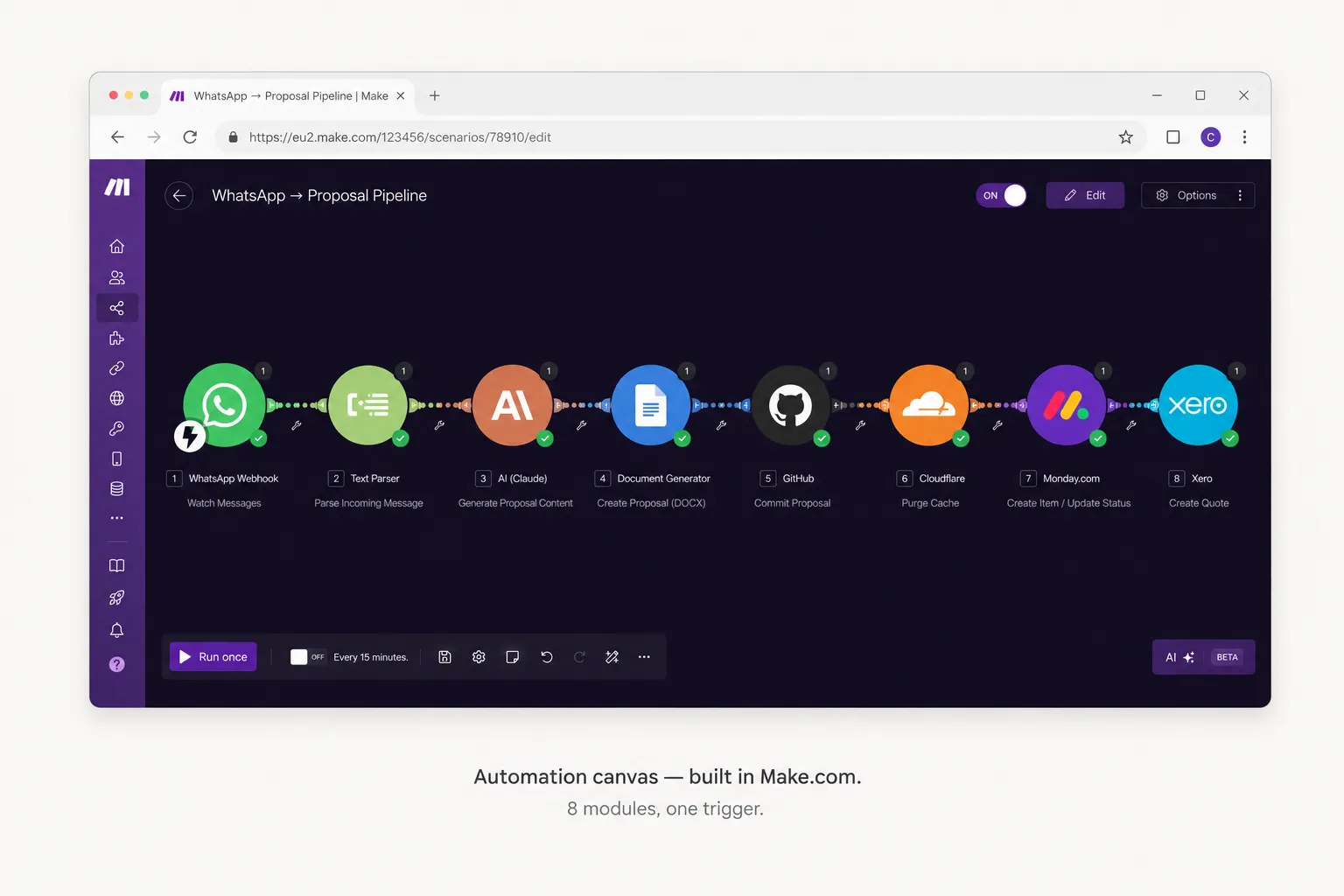The width and height of the screenshot is (1344, 896).
Task: Open the vertical dots menu next to Options
Action: (x=1240, y=195)
